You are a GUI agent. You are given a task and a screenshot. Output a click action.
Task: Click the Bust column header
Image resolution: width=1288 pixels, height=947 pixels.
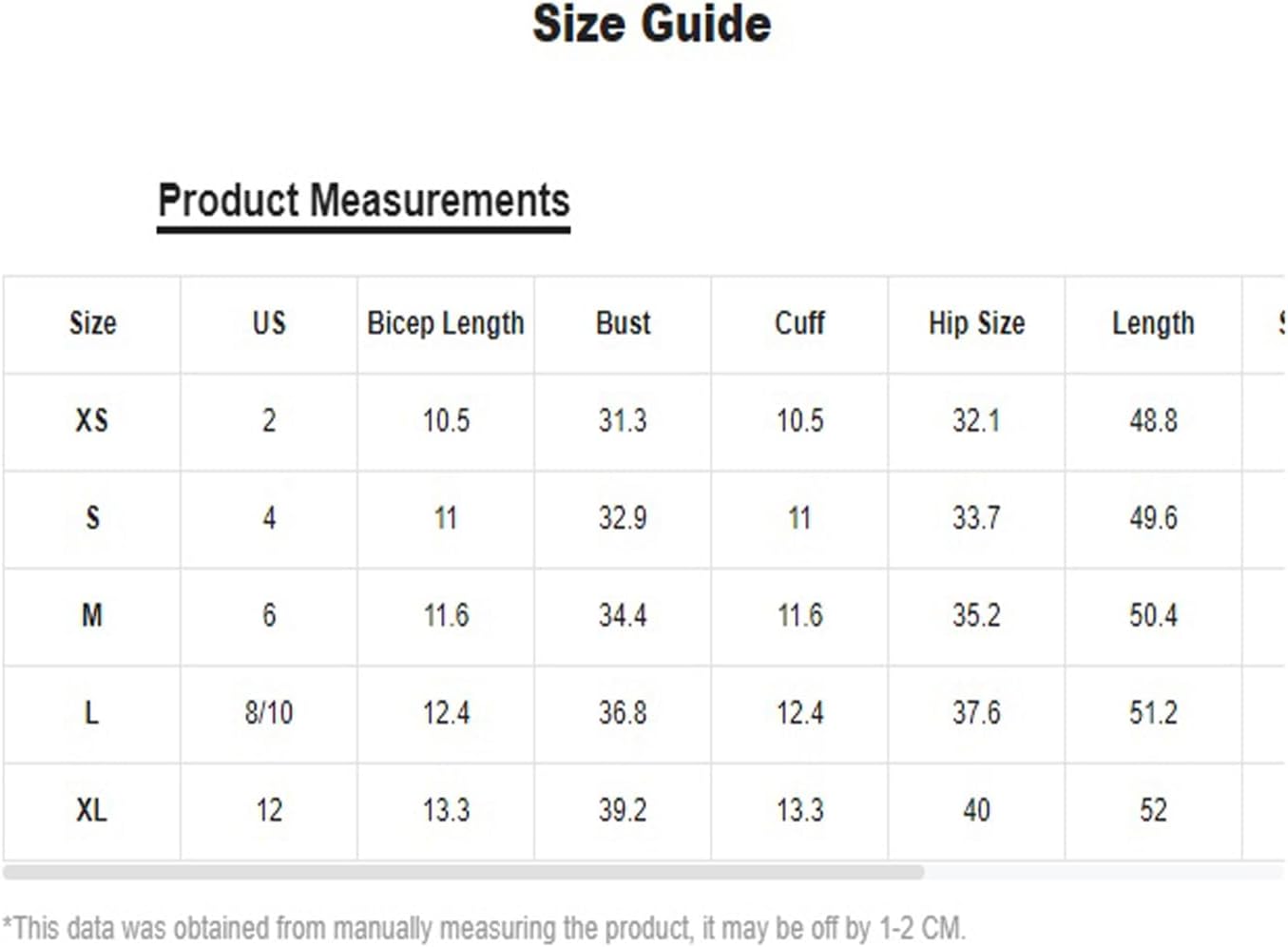coord(623,323)
